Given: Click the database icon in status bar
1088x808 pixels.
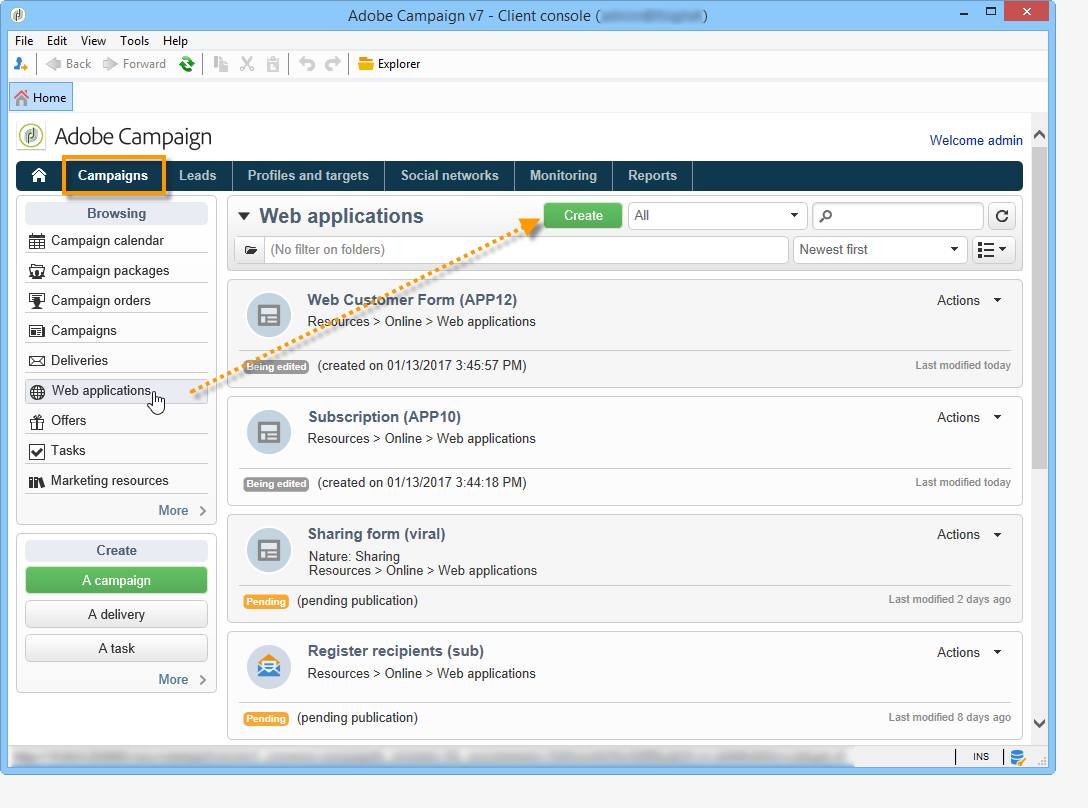Looking at the screenshot, I should pos(1017,757).
